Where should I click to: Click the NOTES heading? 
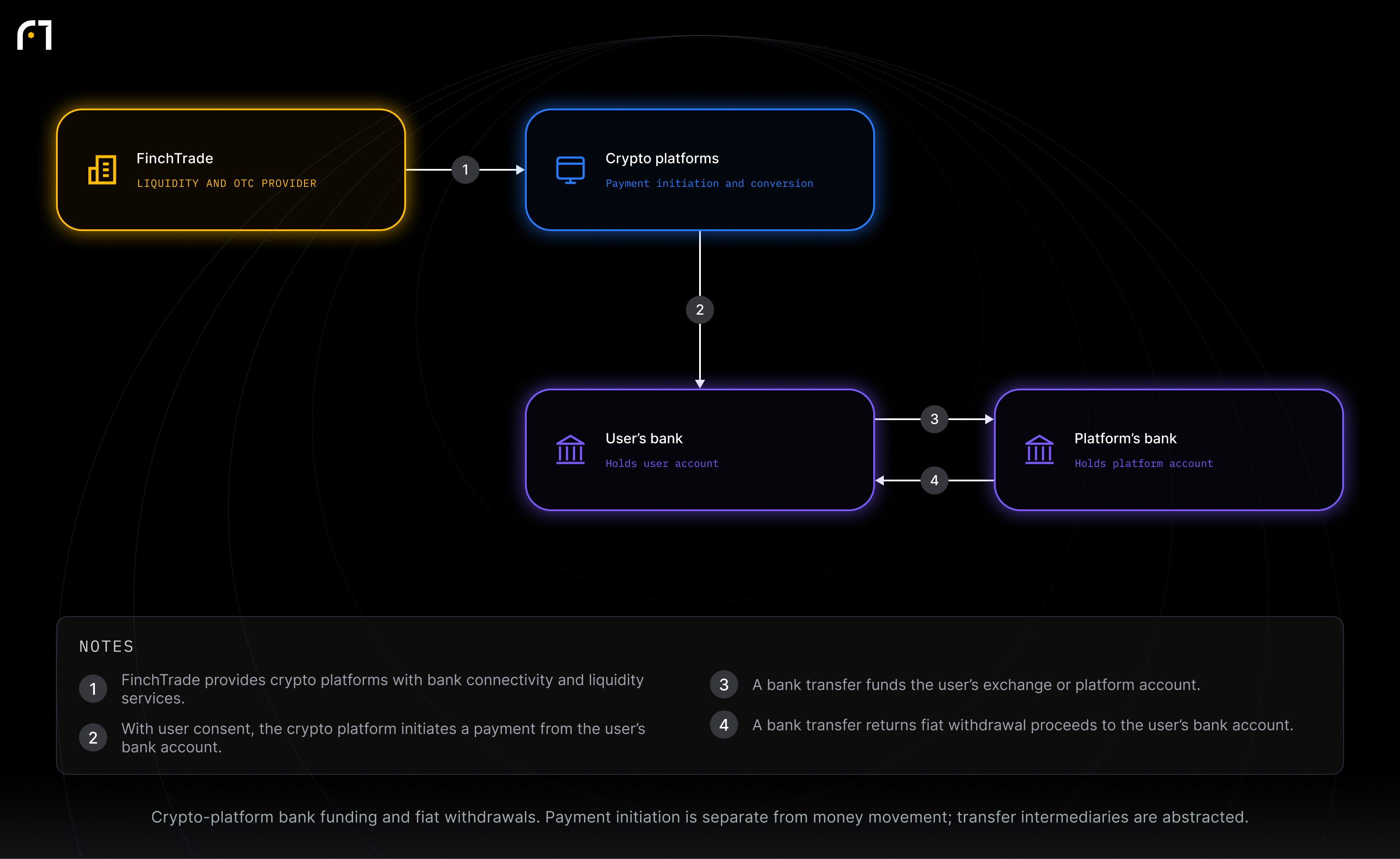point(106,646)
